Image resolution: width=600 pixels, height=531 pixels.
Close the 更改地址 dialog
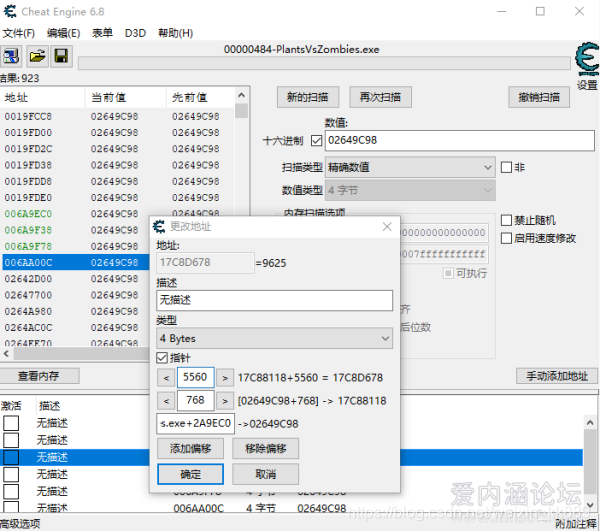pos(387,226)
